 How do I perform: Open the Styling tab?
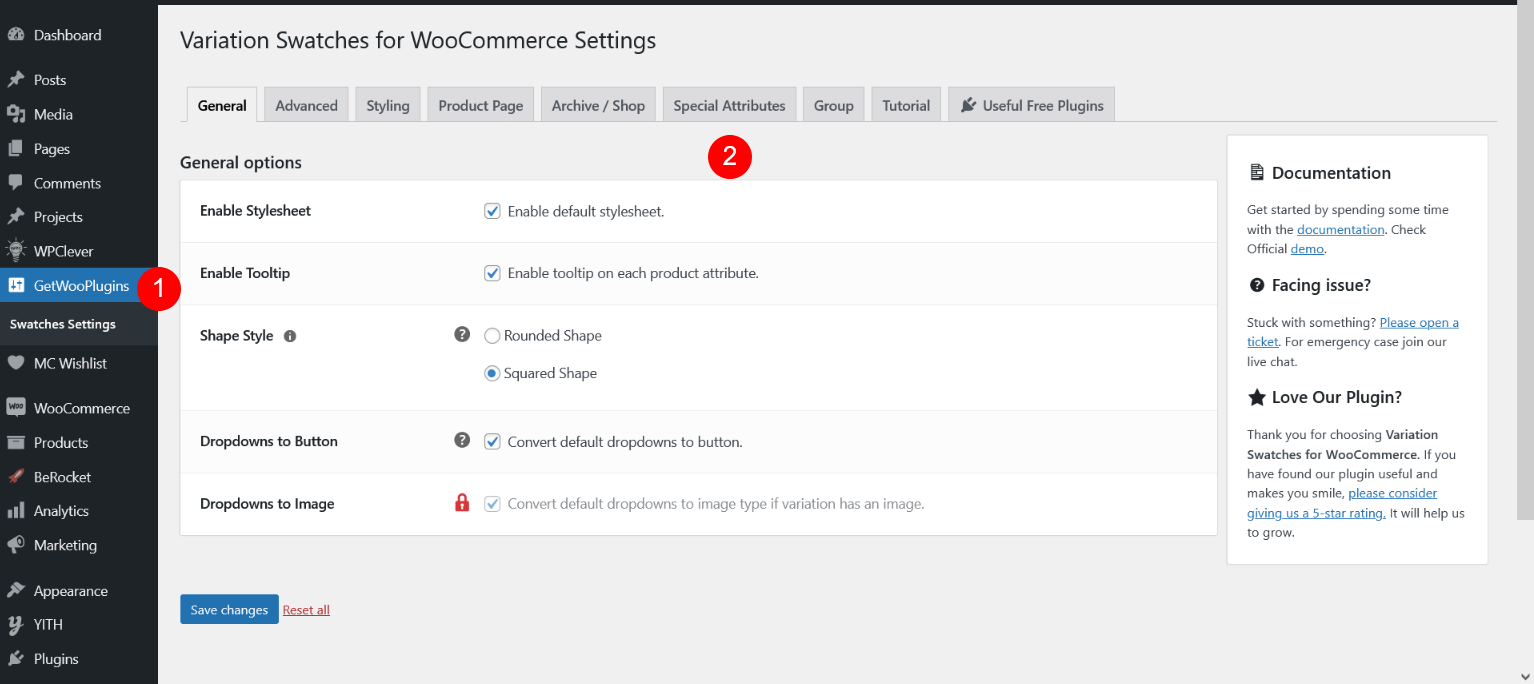pos(388,105)
